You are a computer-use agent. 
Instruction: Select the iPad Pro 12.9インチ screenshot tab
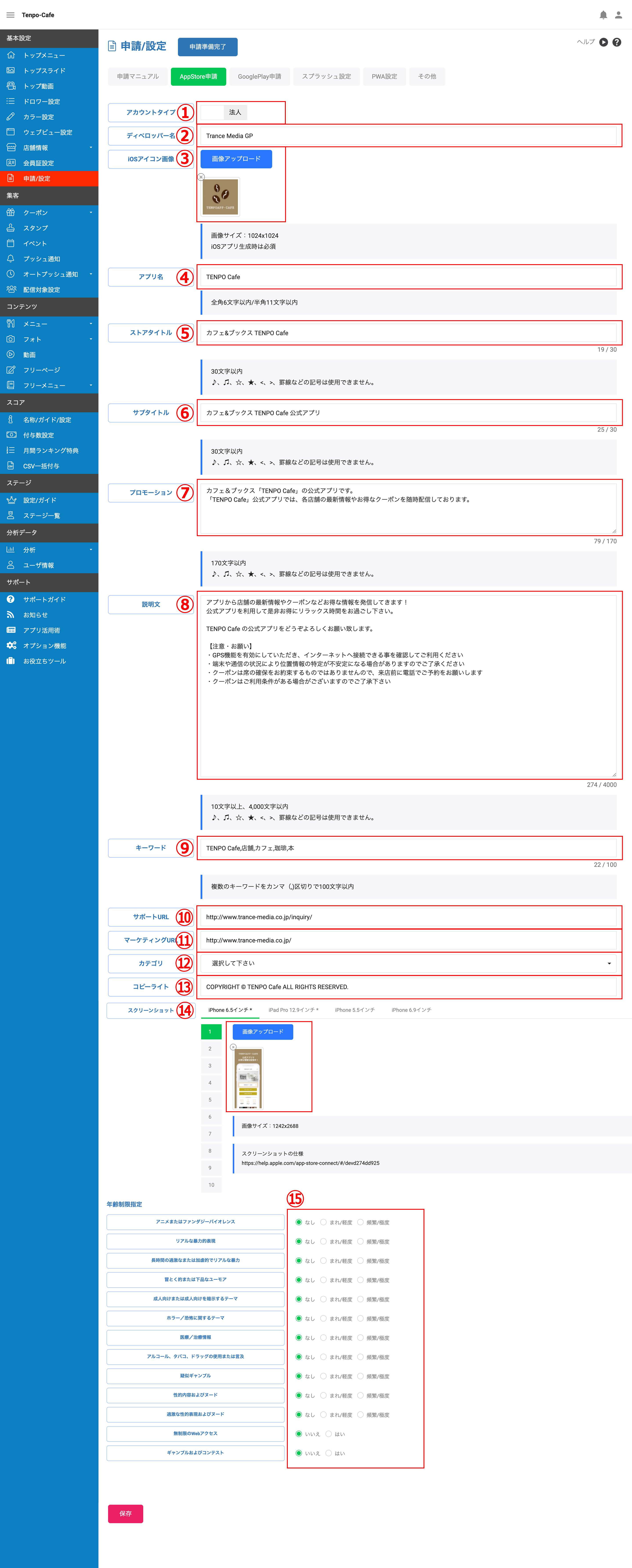293,1010
